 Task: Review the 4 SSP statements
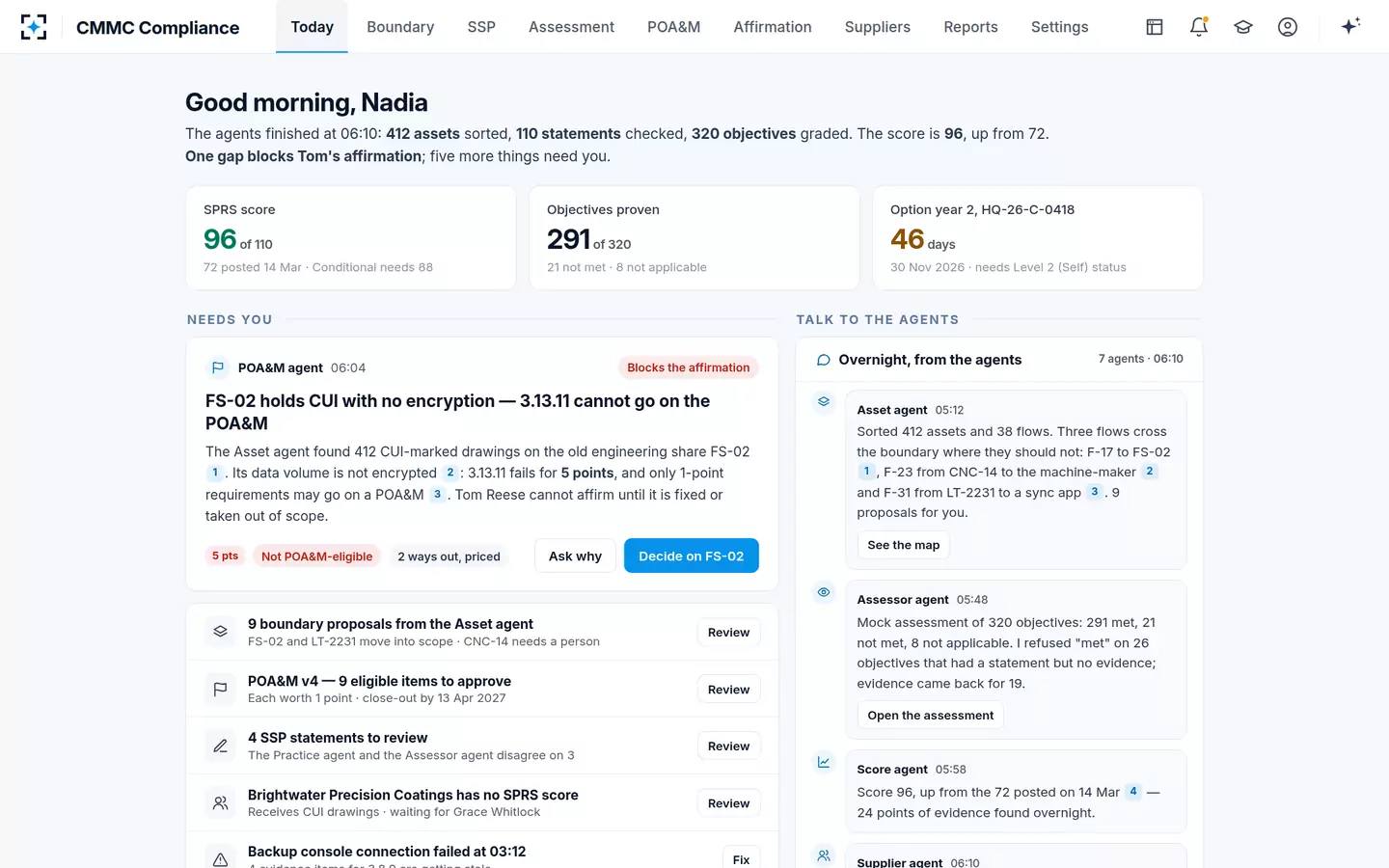[728, 746]
